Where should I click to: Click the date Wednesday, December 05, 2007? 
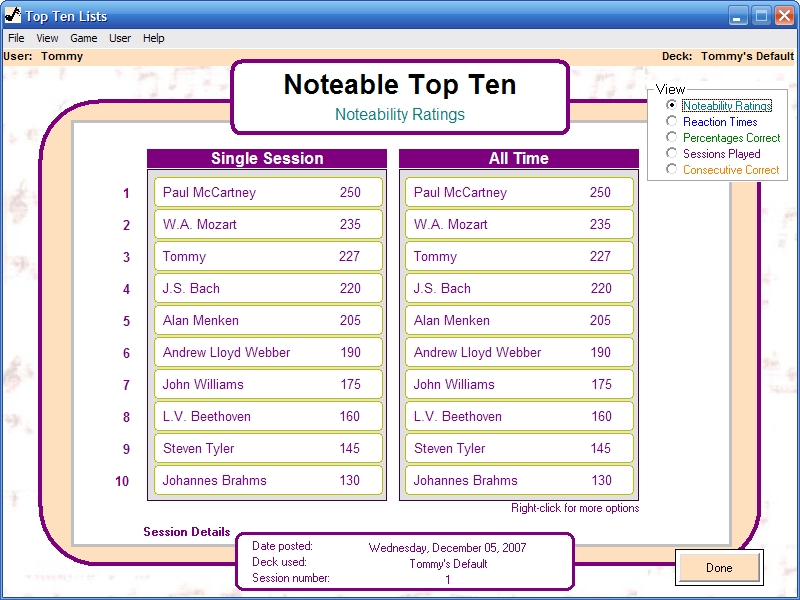447,547
